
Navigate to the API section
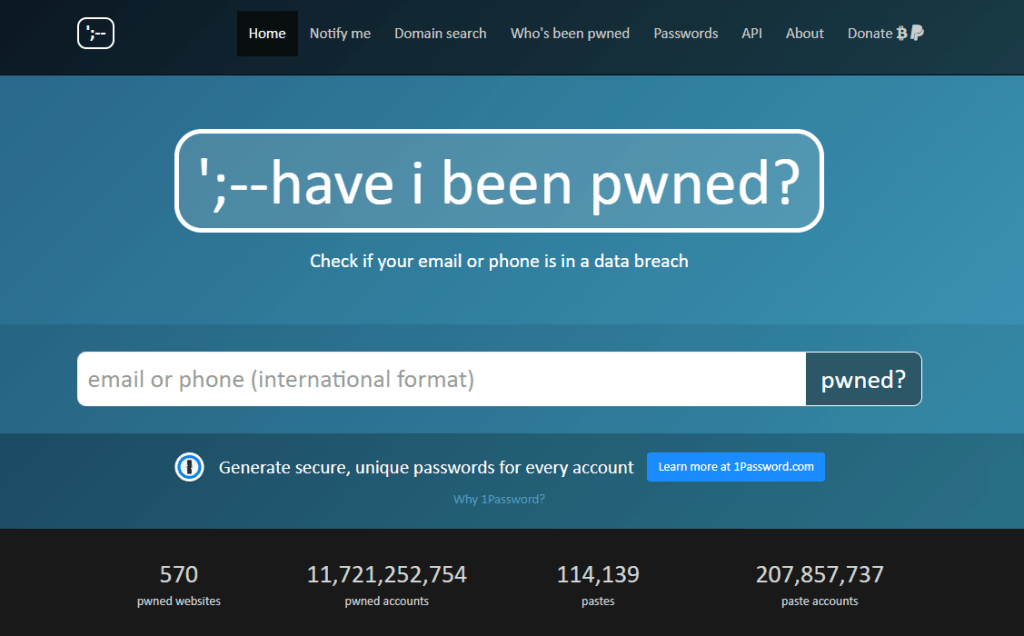751,33
